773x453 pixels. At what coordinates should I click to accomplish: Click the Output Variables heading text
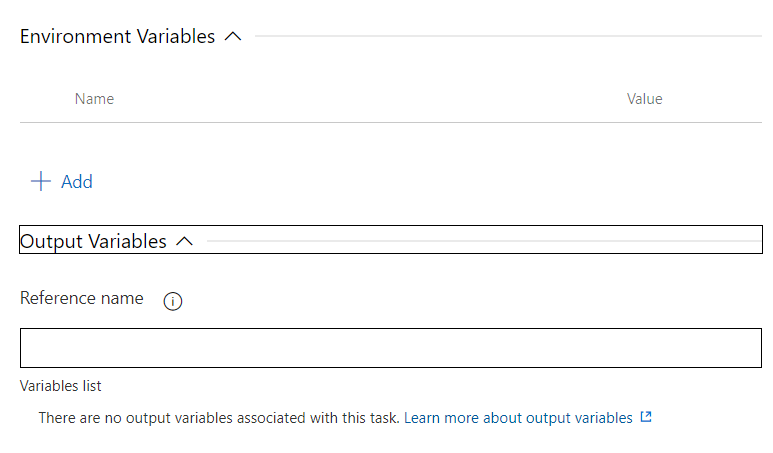click(x=93, y=241)
